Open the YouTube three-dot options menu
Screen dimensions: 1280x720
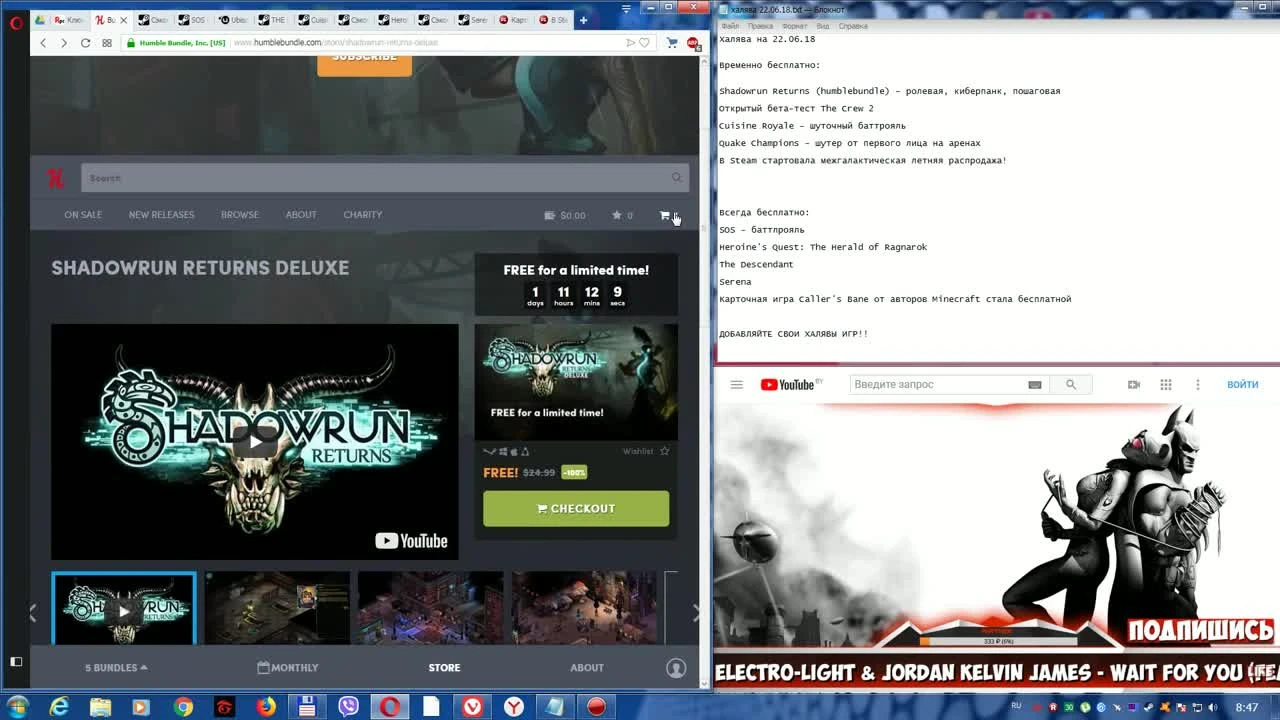pos(1197,384)
